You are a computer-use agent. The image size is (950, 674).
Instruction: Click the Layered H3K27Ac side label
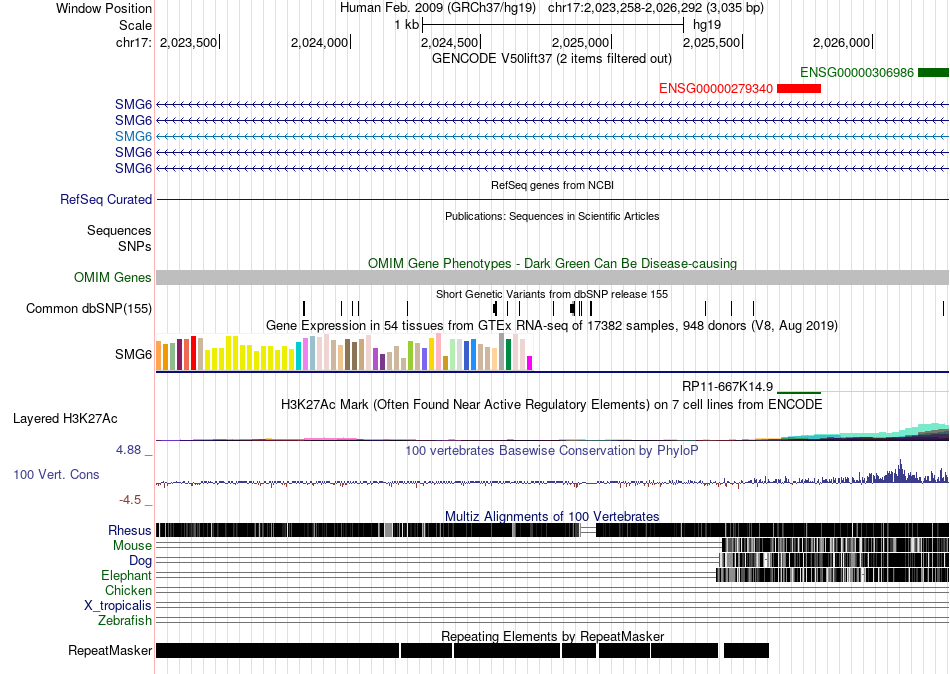[x=65, y=419]
